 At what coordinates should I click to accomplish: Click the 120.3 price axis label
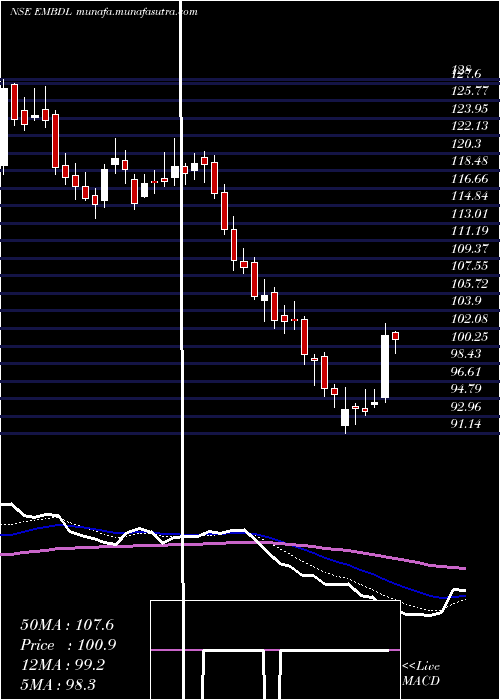click(x=466, y=144)
